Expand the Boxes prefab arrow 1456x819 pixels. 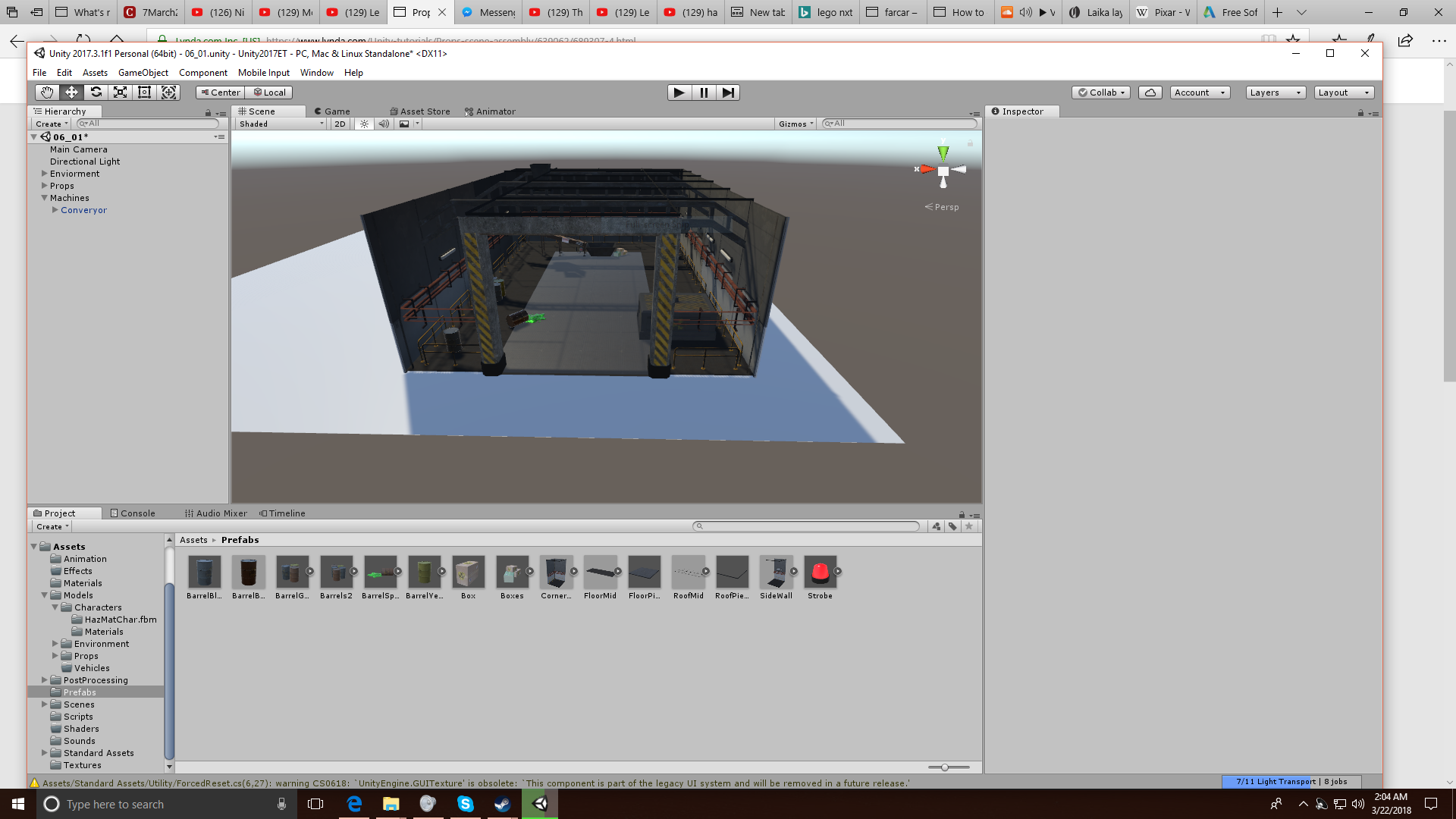[530, 571]
